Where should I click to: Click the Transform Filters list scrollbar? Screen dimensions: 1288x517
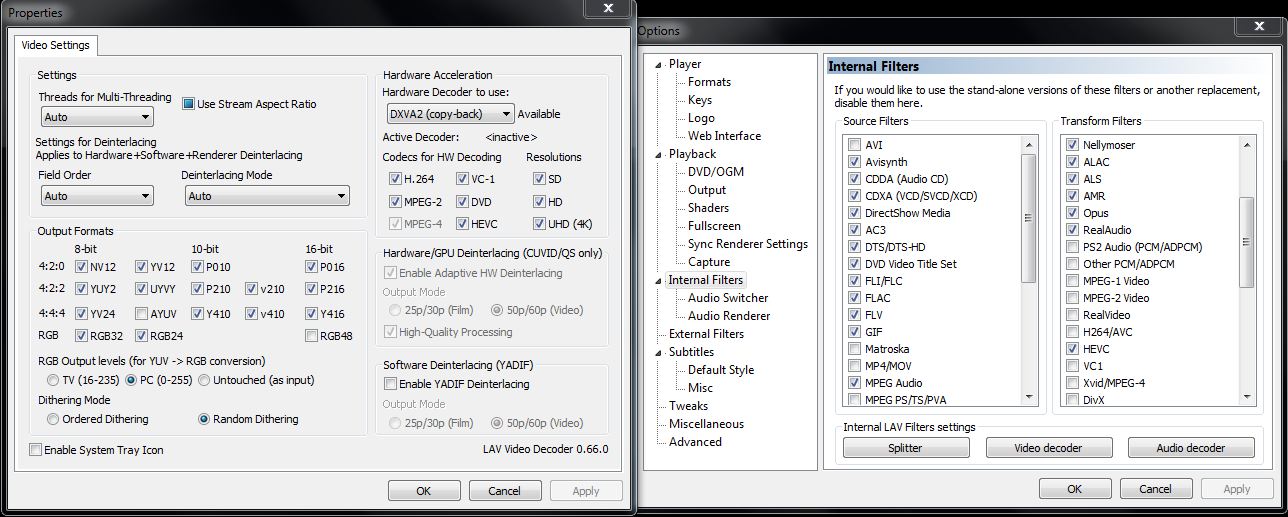click(1246, 270)
